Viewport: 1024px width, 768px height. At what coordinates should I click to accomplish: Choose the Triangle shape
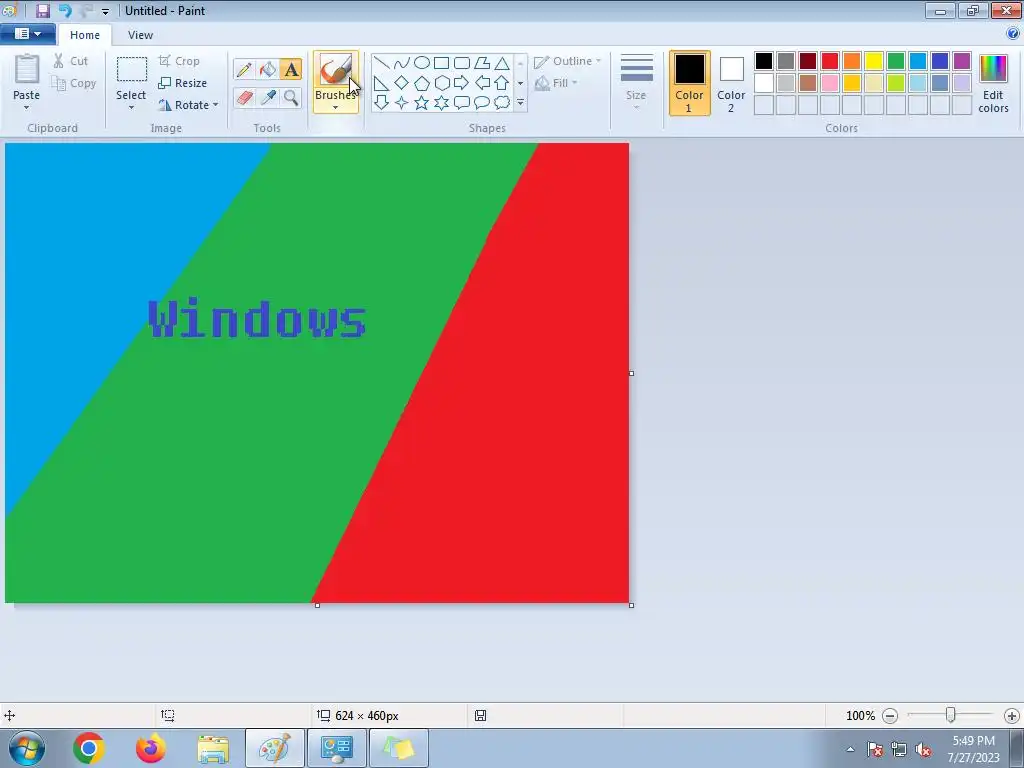point(502,63)
